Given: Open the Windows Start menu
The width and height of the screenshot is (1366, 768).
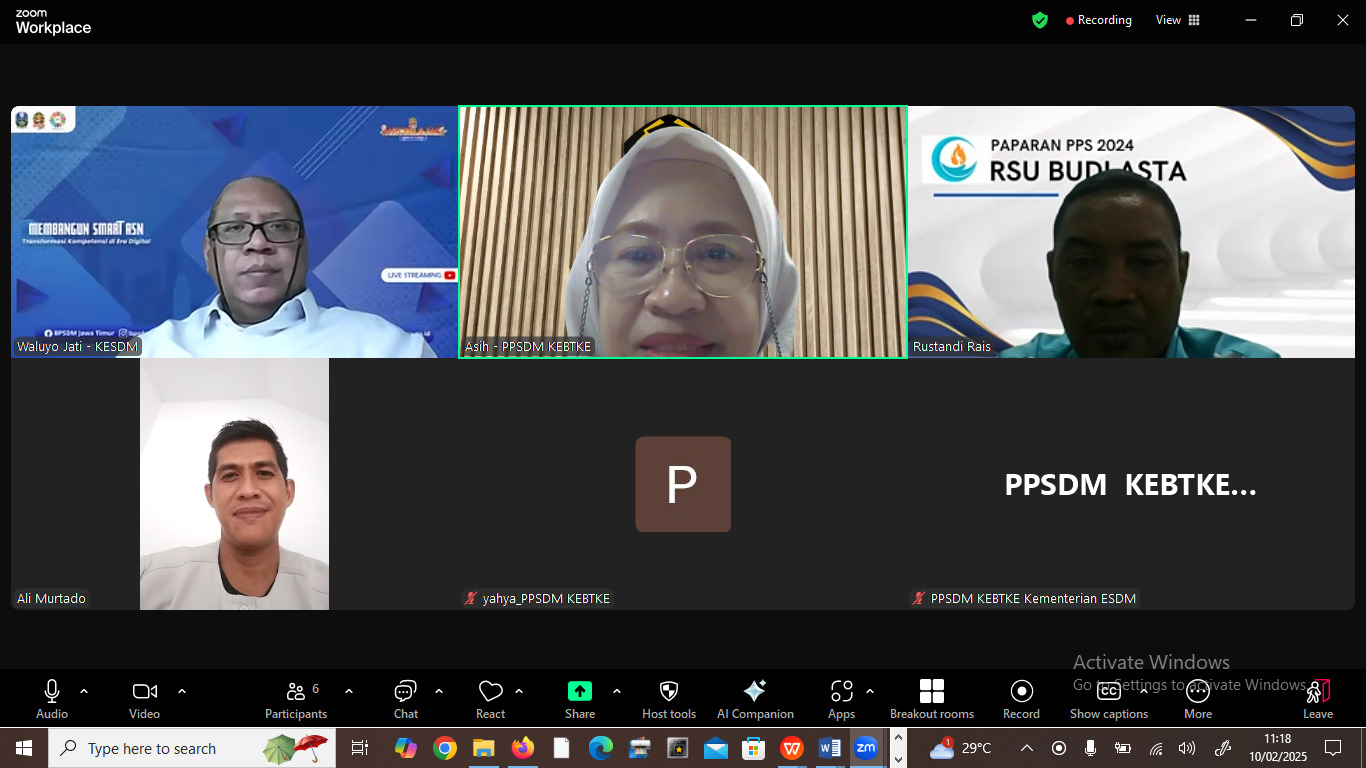Looking at the screenshot, I should click(23, 748).
